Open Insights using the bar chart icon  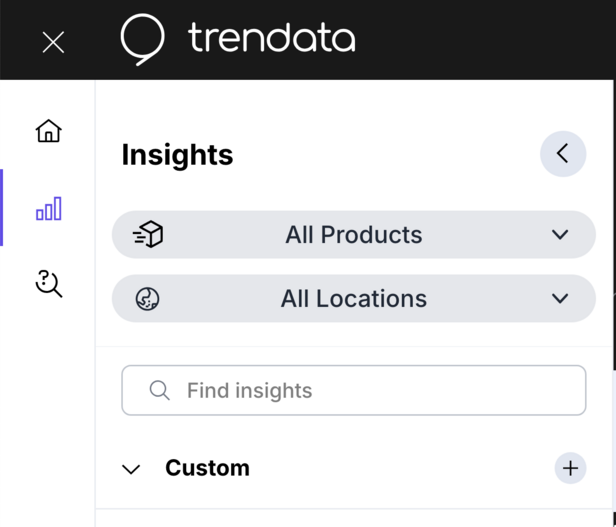click(x=48, y=209)
